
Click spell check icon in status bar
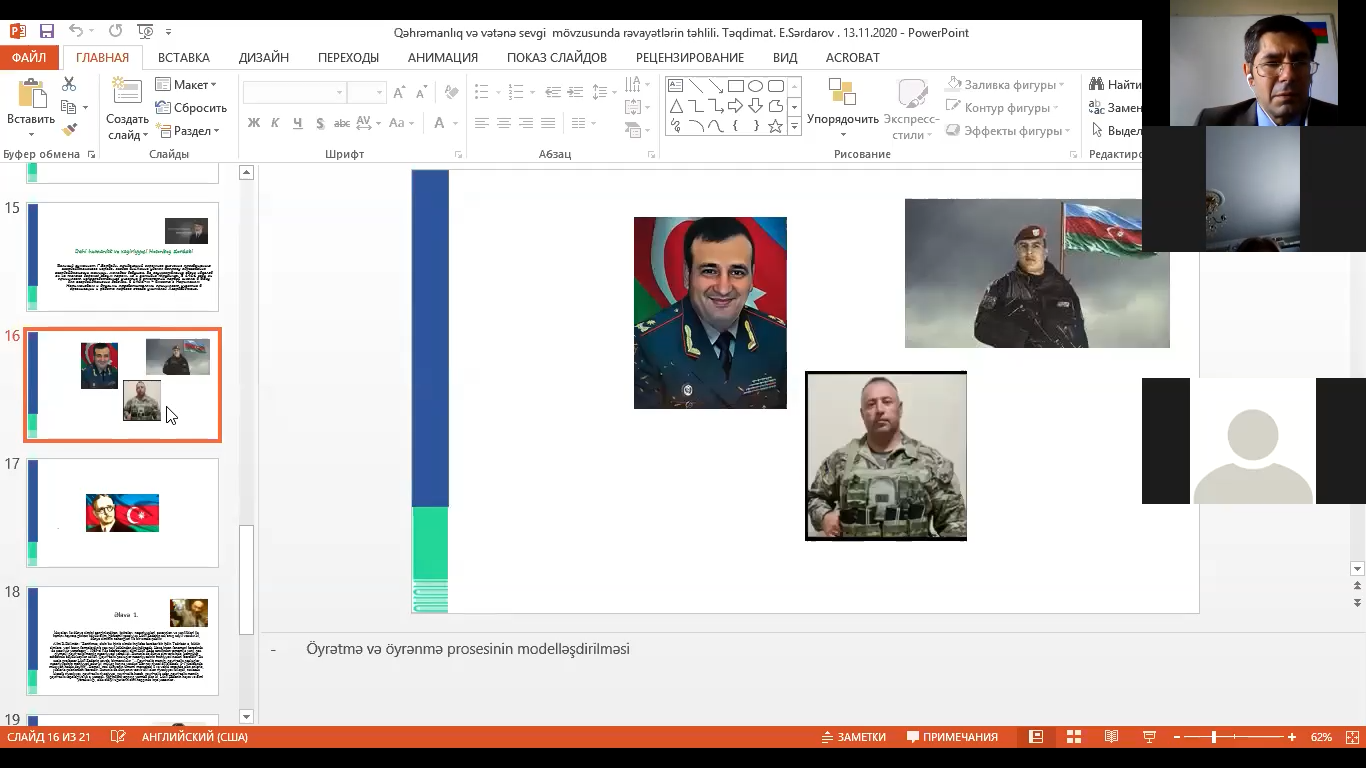point(118,737)
